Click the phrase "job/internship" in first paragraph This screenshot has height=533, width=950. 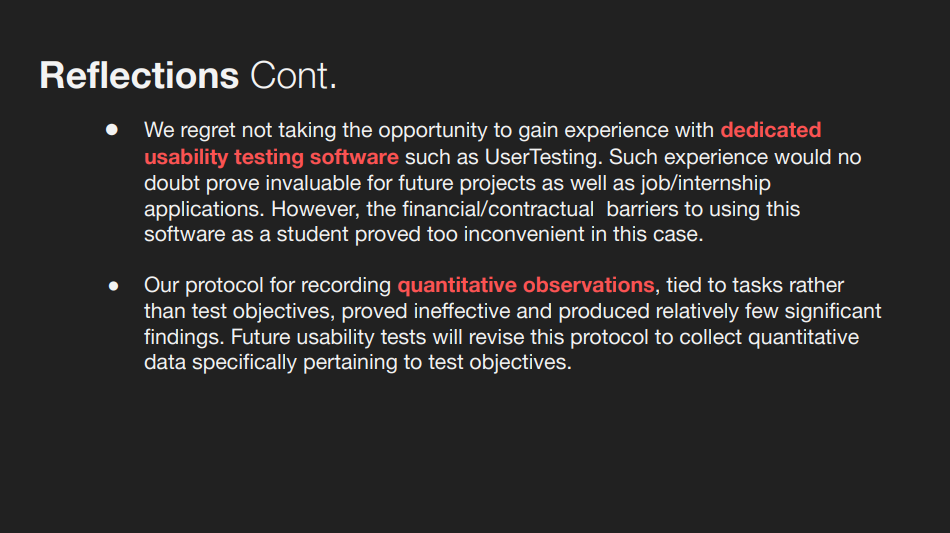pos(706,183)
